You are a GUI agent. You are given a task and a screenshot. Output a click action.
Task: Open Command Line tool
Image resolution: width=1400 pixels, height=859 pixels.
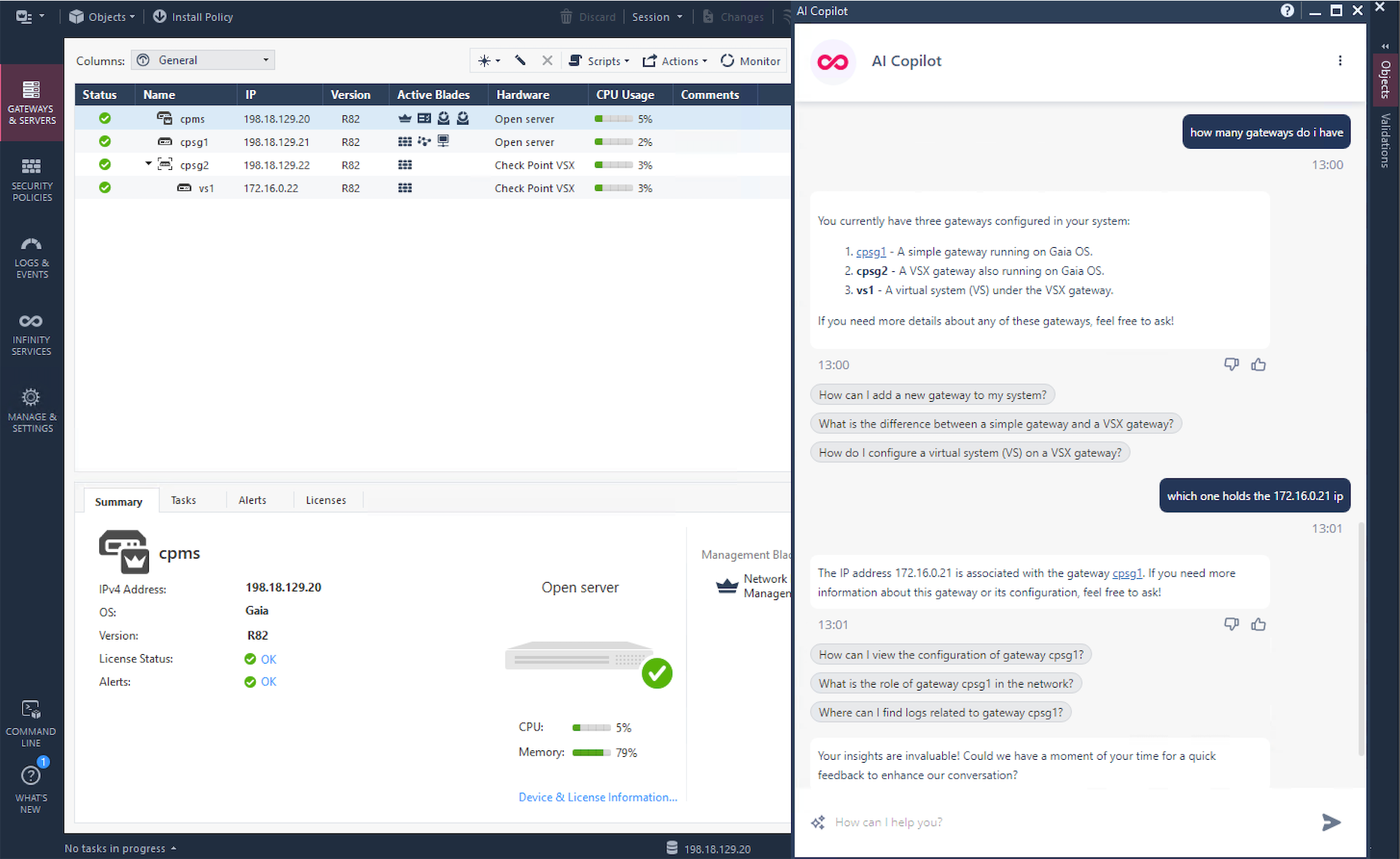[31, 723]
